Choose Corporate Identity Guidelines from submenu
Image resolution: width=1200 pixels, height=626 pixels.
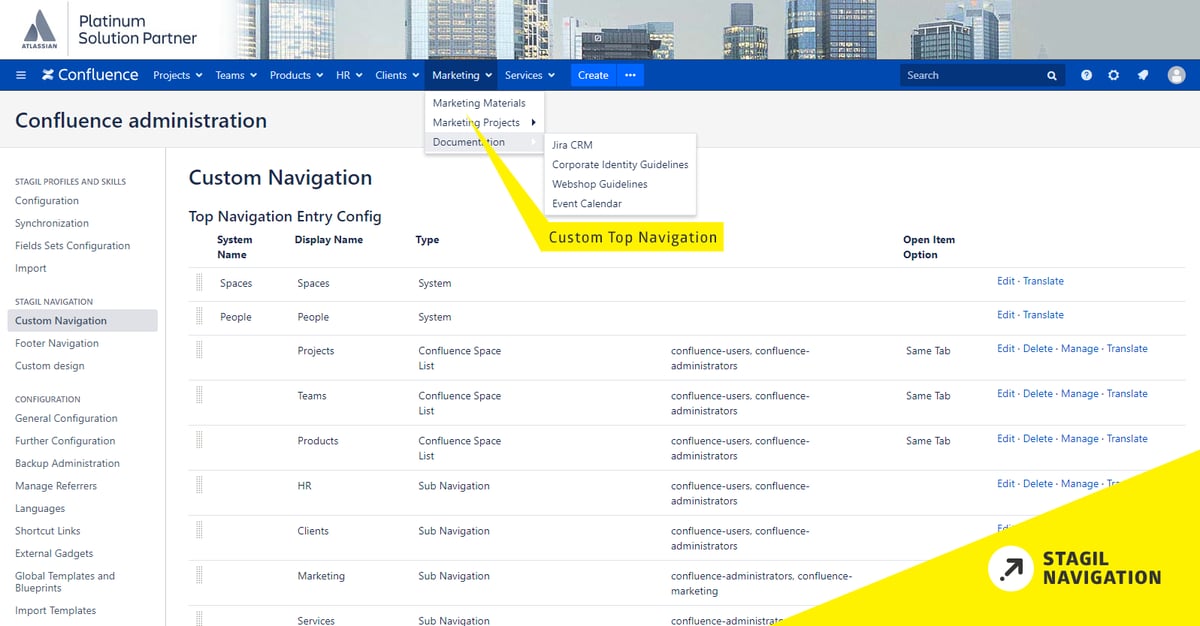tap(620, 164)
